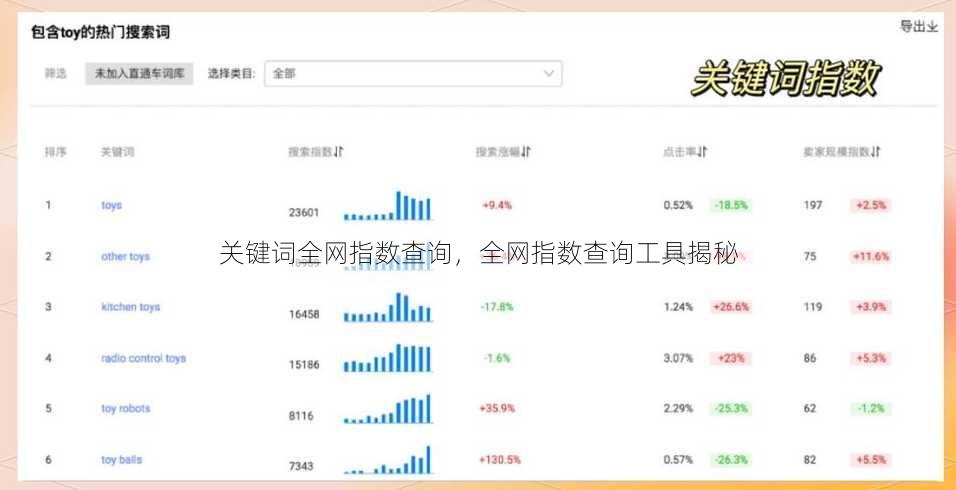956x490 pixels.
Task: Click the +3.9% seller scale badge
Action: [871, 307]
